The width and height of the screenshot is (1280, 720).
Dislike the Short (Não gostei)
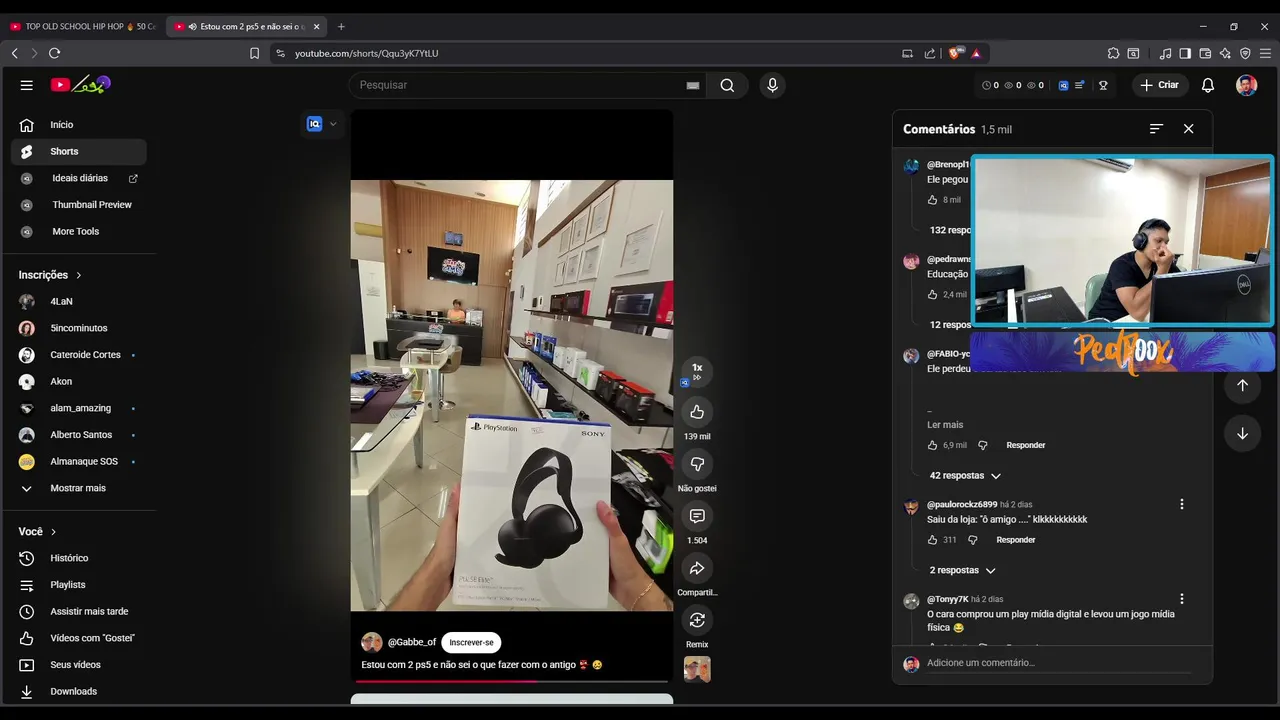pos(697,464)
